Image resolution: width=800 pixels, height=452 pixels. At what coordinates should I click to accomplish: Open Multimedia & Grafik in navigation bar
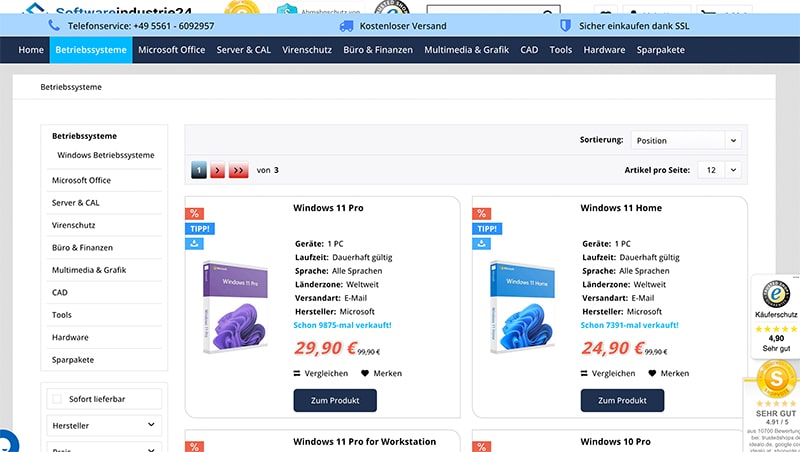pos(466,50)
